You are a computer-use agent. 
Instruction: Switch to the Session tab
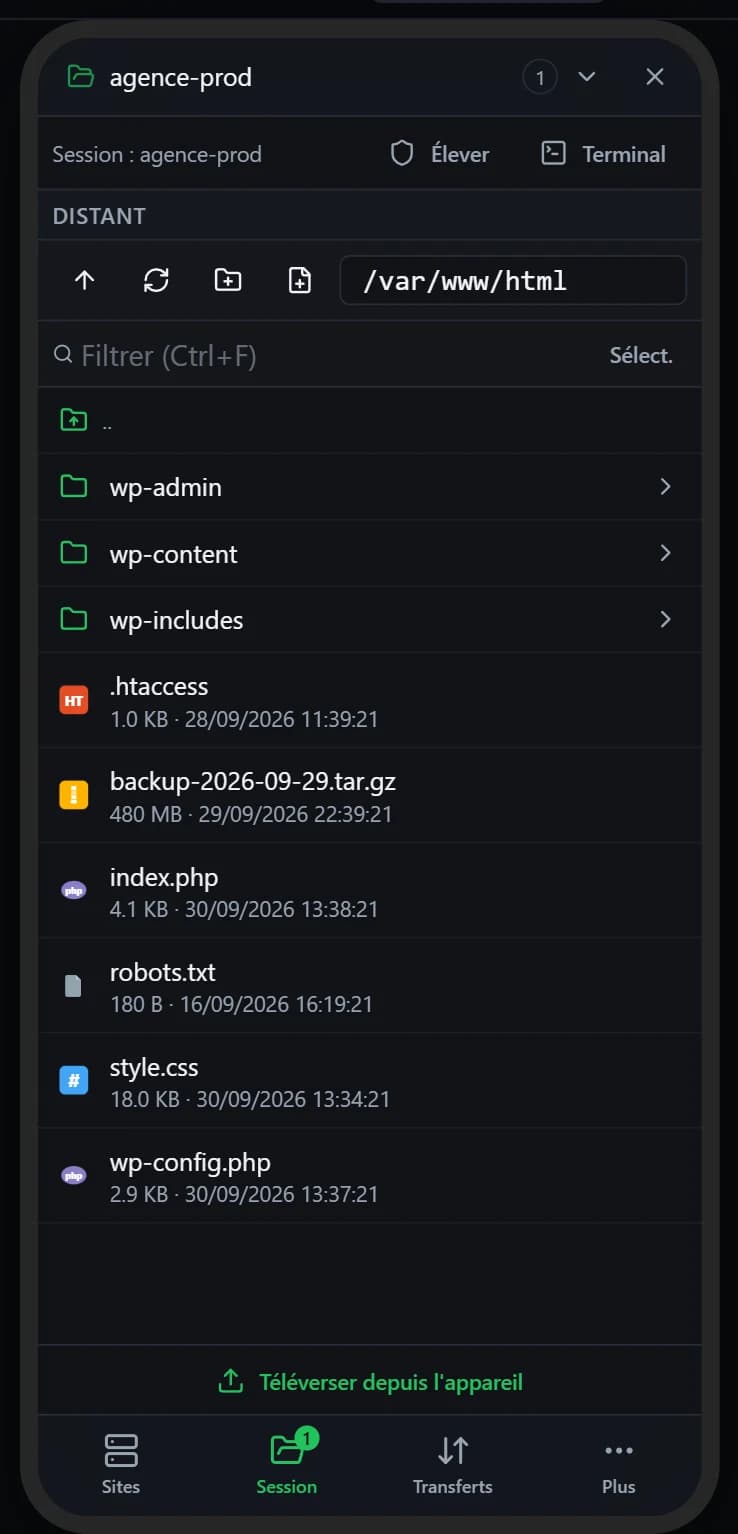coord(287,1463)
